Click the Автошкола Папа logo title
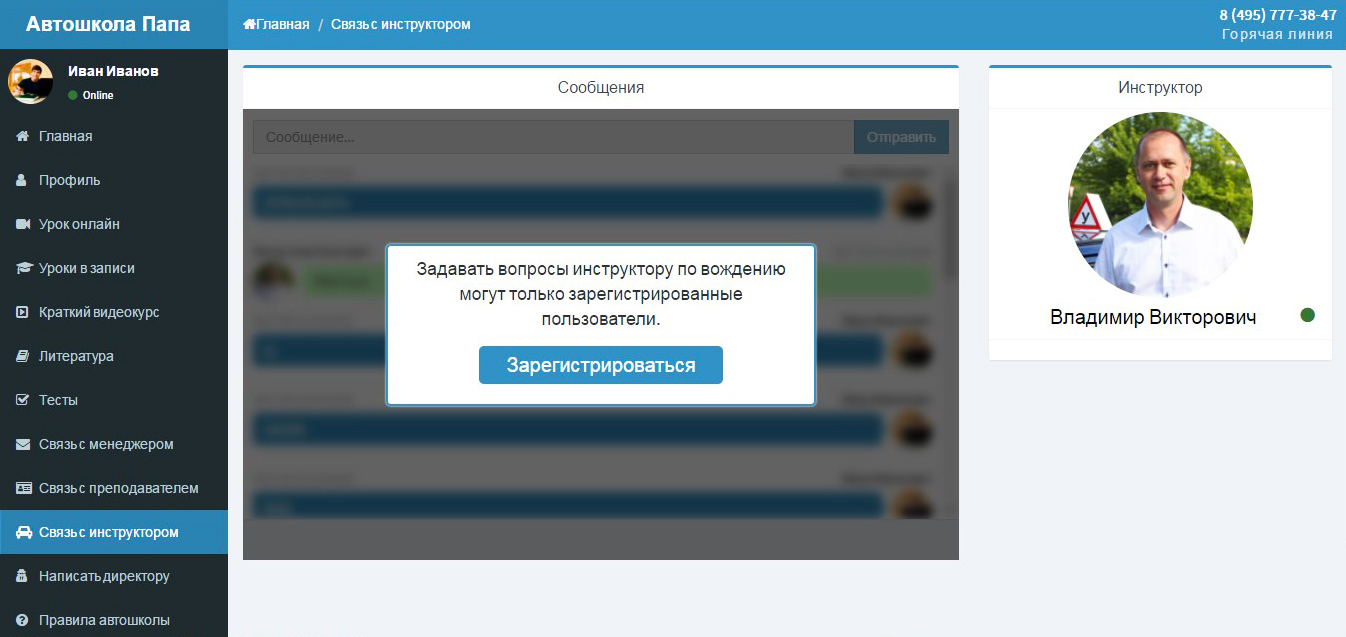Screen dimensions: 1346x637 click(x=108, y=24)
